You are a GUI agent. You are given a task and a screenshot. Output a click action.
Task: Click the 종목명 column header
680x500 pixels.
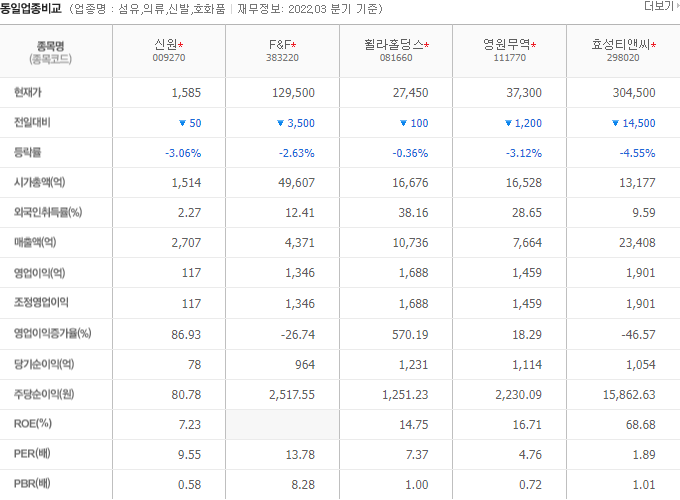click(51, 46)
